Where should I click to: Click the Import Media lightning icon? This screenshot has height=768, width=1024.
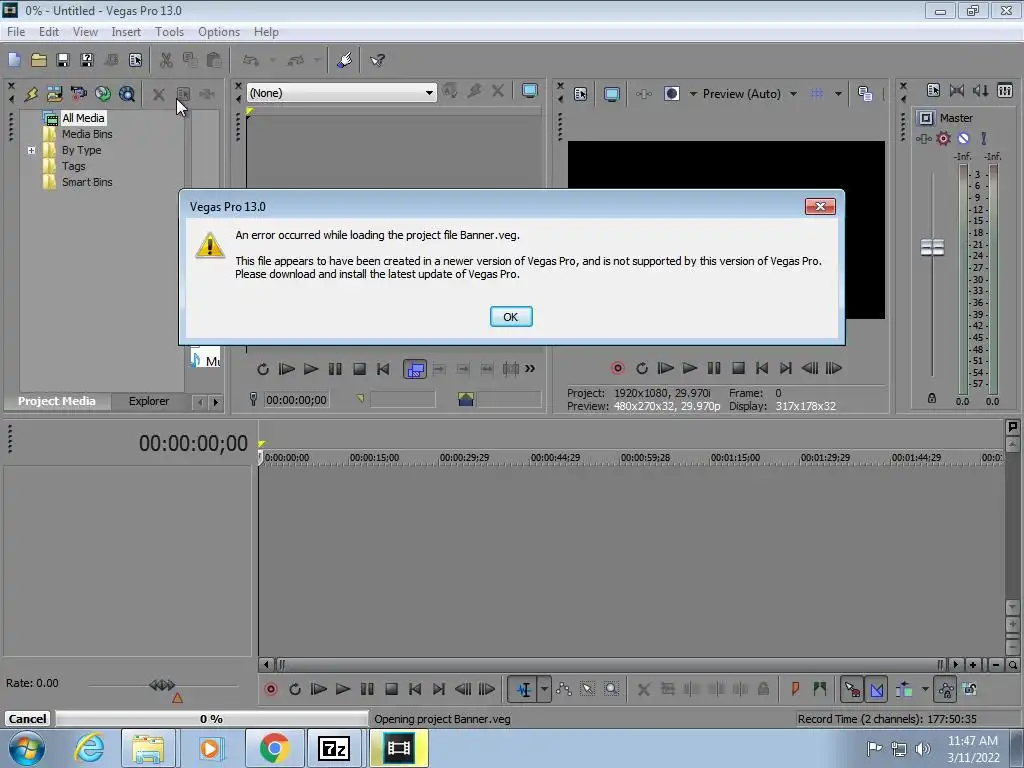[31, 94]
